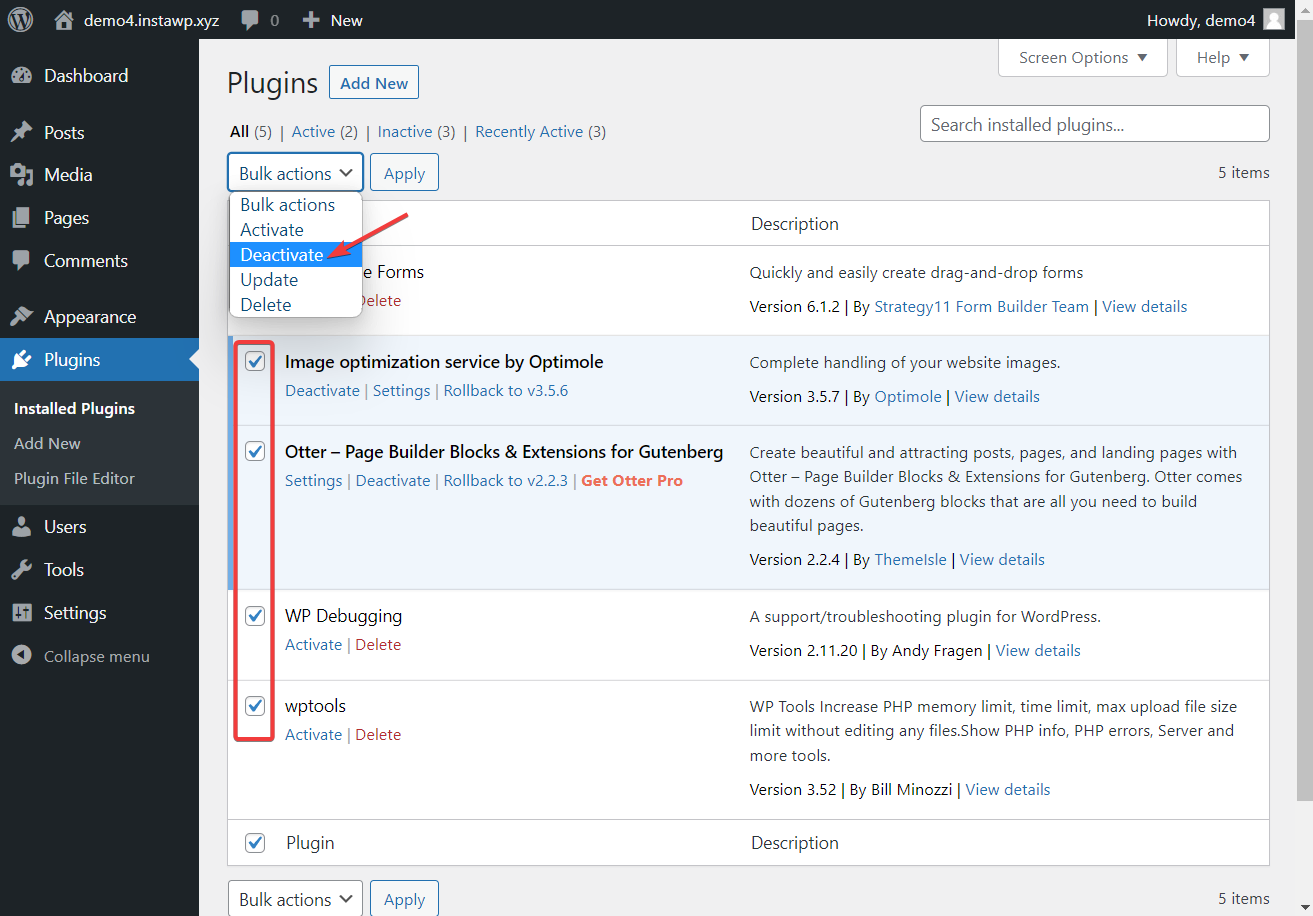Screen dimensions: 1313x916
Task: Uncheck the WP Debugging plugin checkbox
Action: tap(255, 616)
